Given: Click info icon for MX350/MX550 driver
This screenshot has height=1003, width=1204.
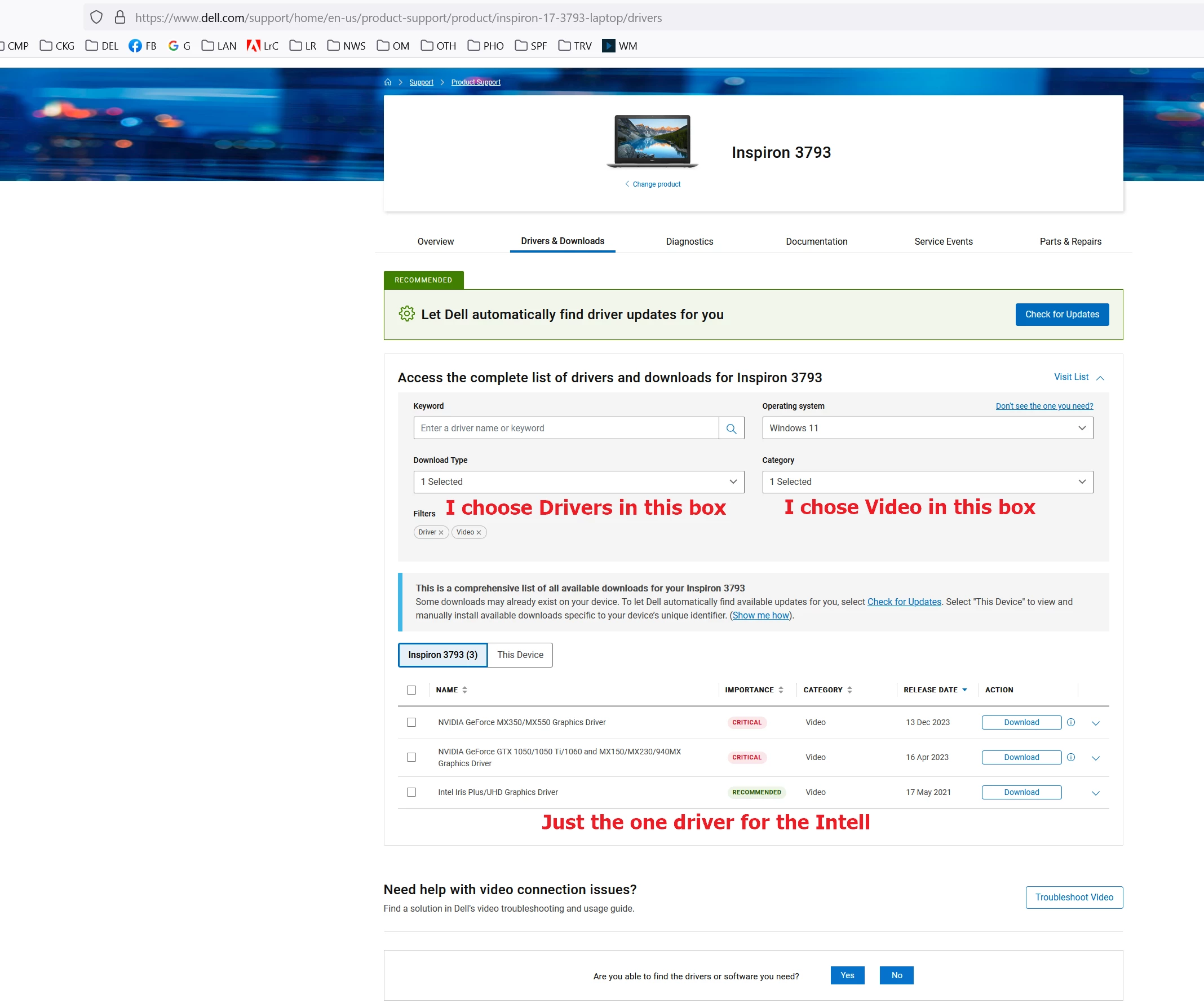Looking at the screenshot, I should 1070,722.
